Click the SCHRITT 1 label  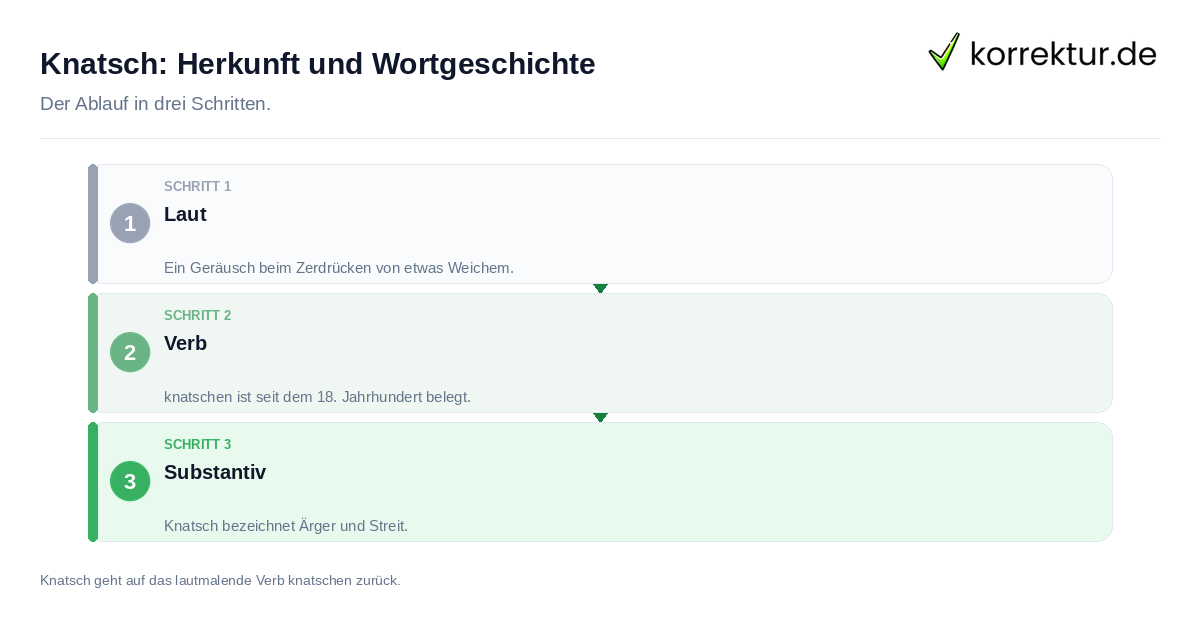[x=197, y=187]
